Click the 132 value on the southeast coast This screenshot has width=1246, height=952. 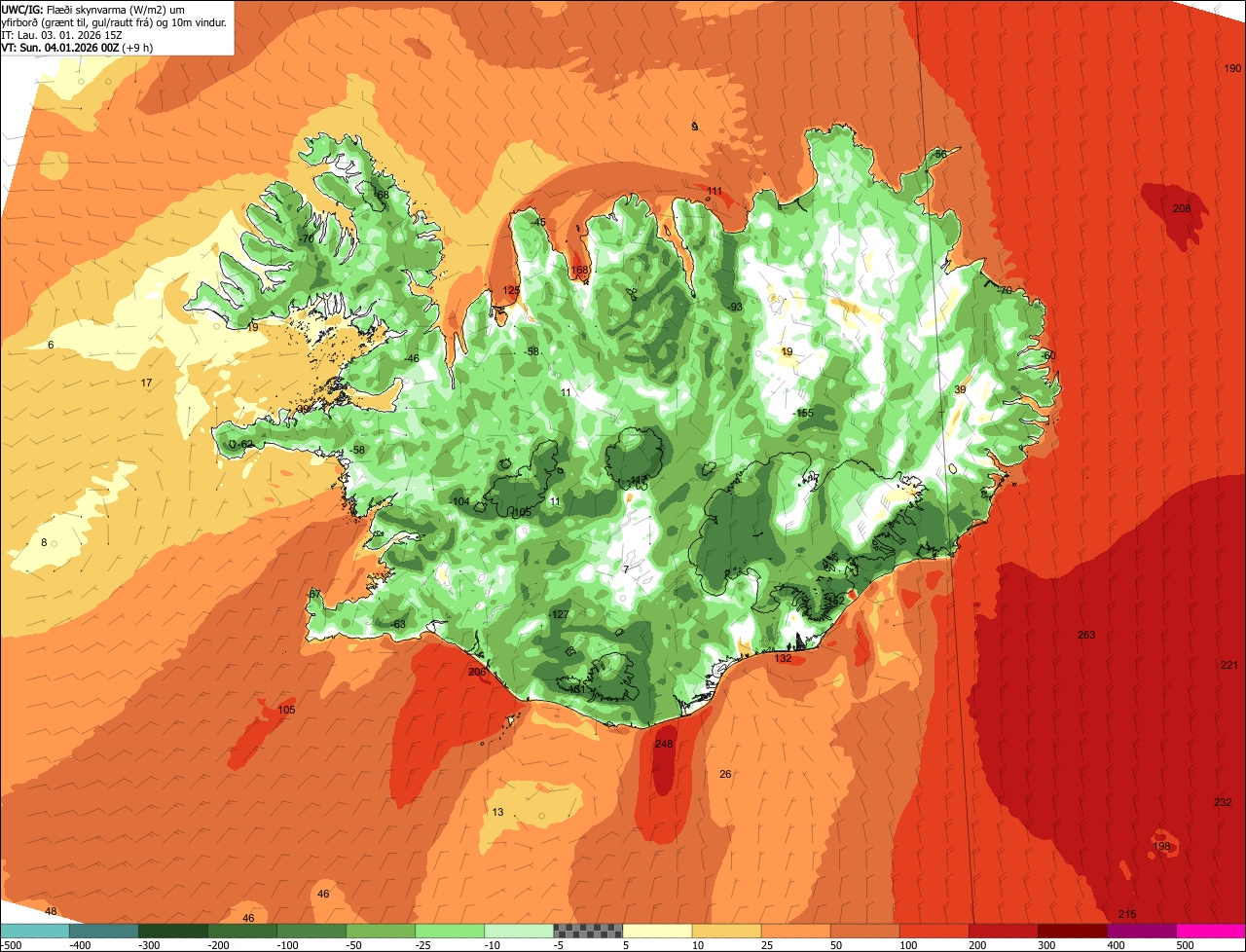783,658
